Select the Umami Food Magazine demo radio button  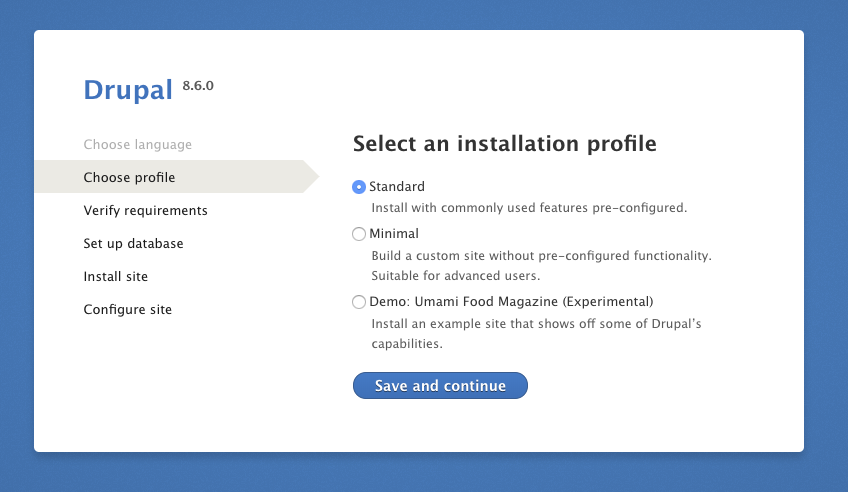(x=359, y=302)
